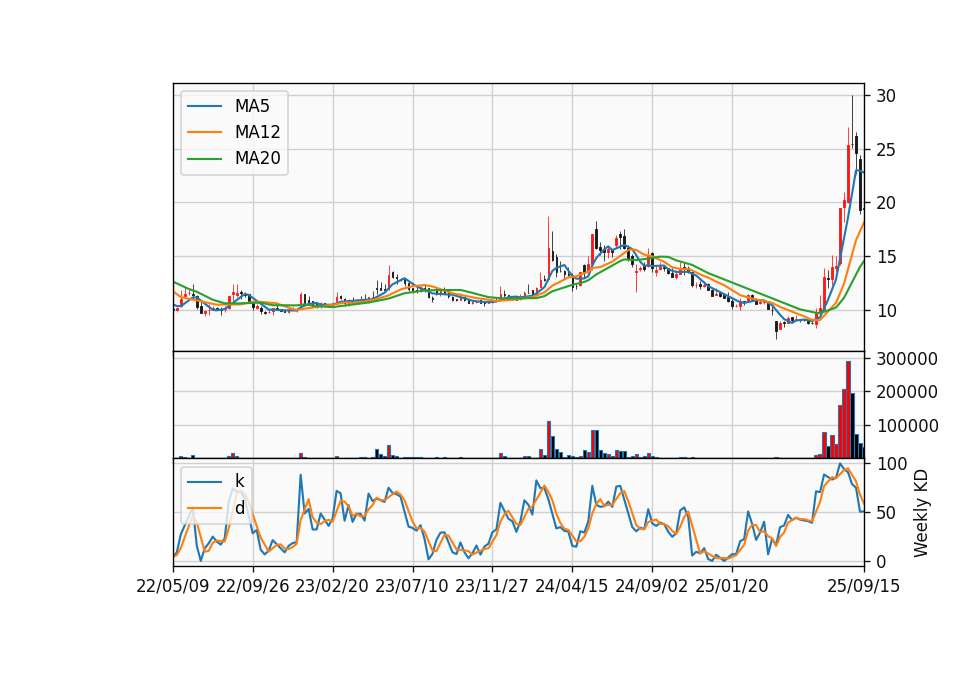Click the price axis label 25
Viewport: 960px width, 690px height.
pos(886,149)
